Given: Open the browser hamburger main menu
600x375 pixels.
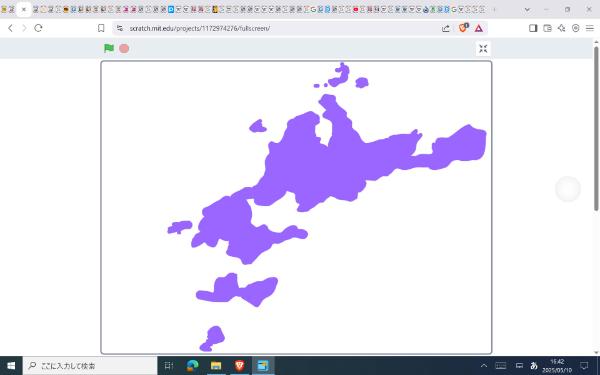Looking at the screenshot, I should coord(590,28).
